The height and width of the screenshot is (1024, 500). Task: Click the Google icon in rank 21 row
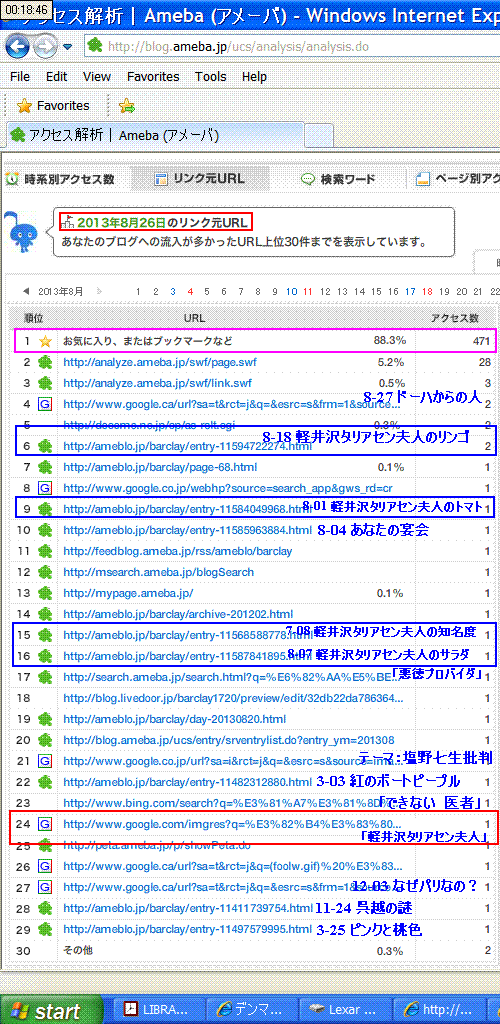click(45, 761)
